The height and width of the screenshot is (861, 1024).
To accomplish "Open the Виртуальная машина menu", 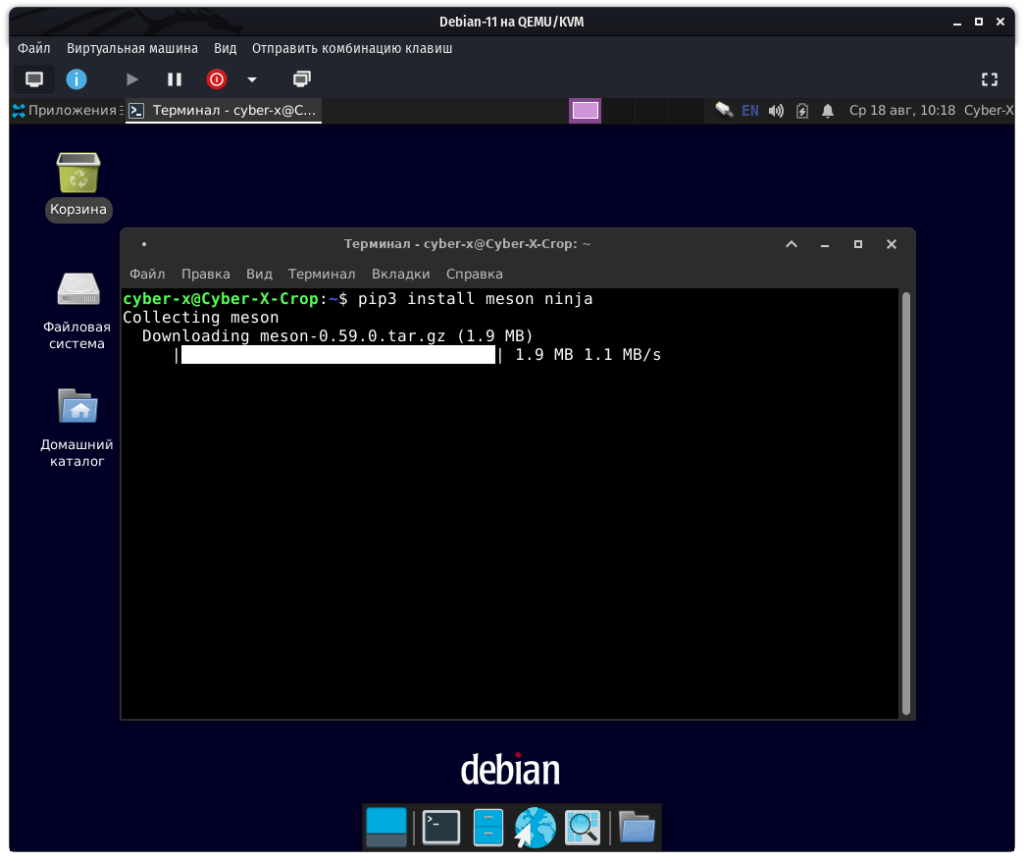I will pyautogui.click(x=132, y=48).
